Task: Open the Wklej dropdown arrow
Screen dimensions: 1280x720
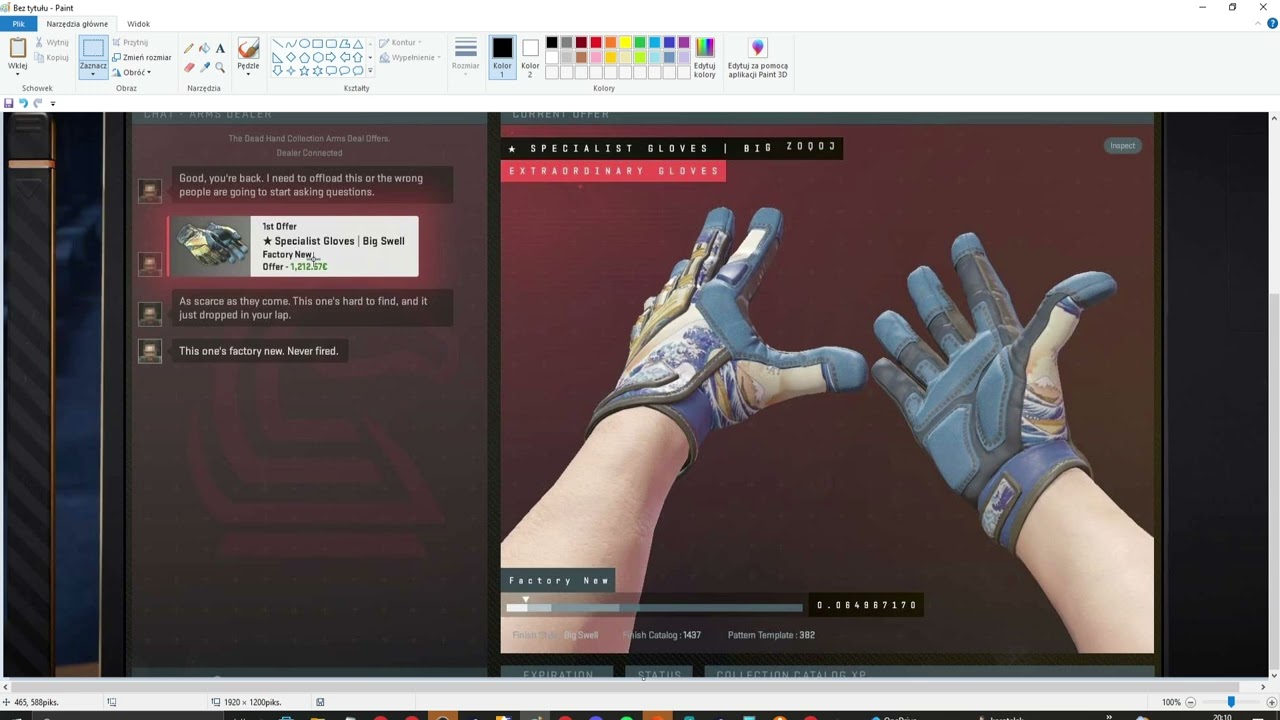Action: coord(17,72)
